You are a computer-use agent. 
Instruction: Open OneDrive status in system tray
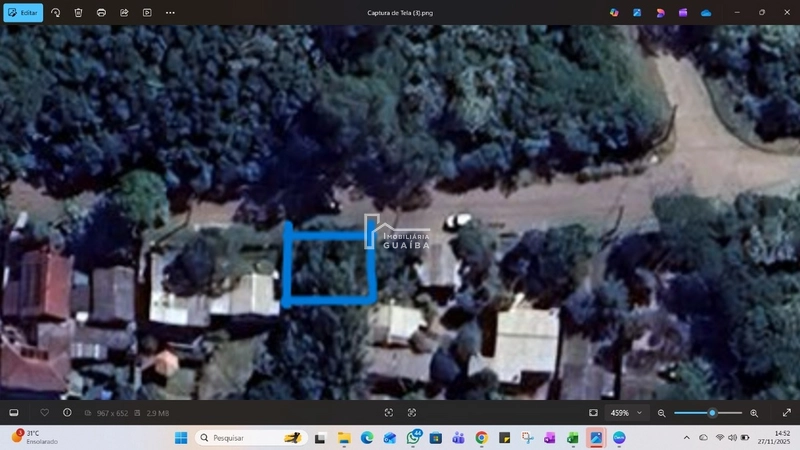(x=704, y=438)
